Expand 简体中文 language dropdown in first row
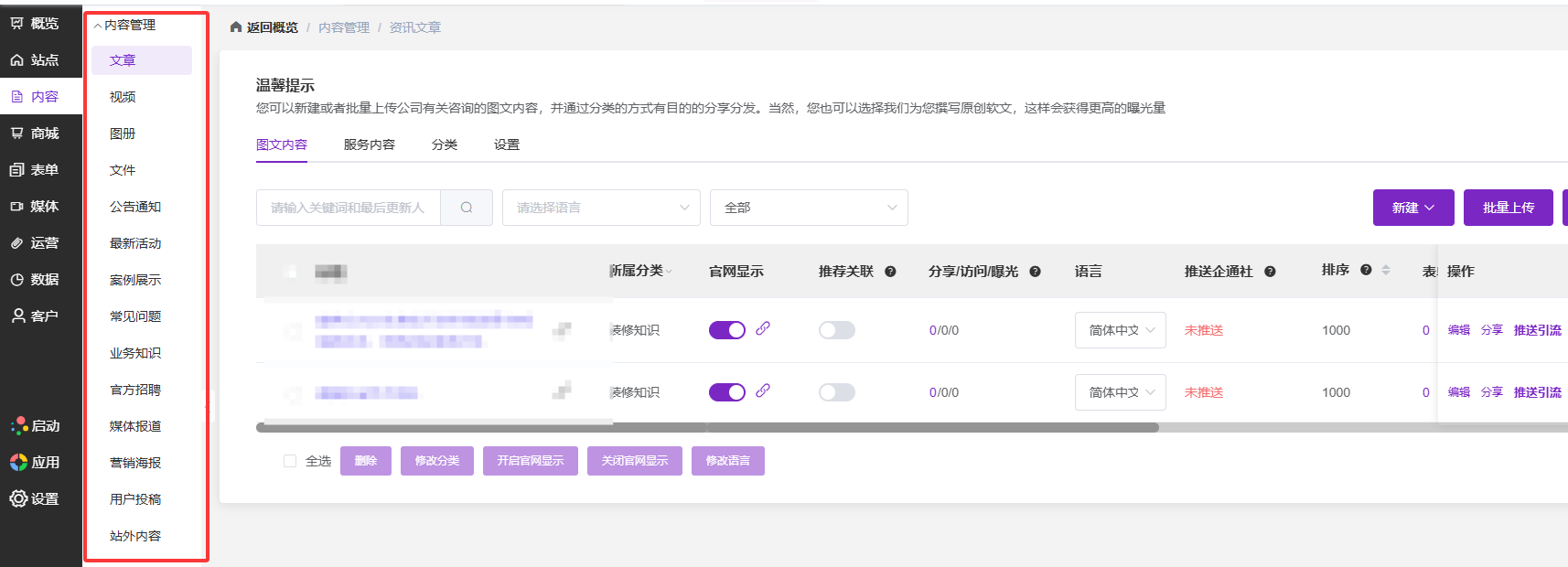1568x567 pixels. point(1120,330)
